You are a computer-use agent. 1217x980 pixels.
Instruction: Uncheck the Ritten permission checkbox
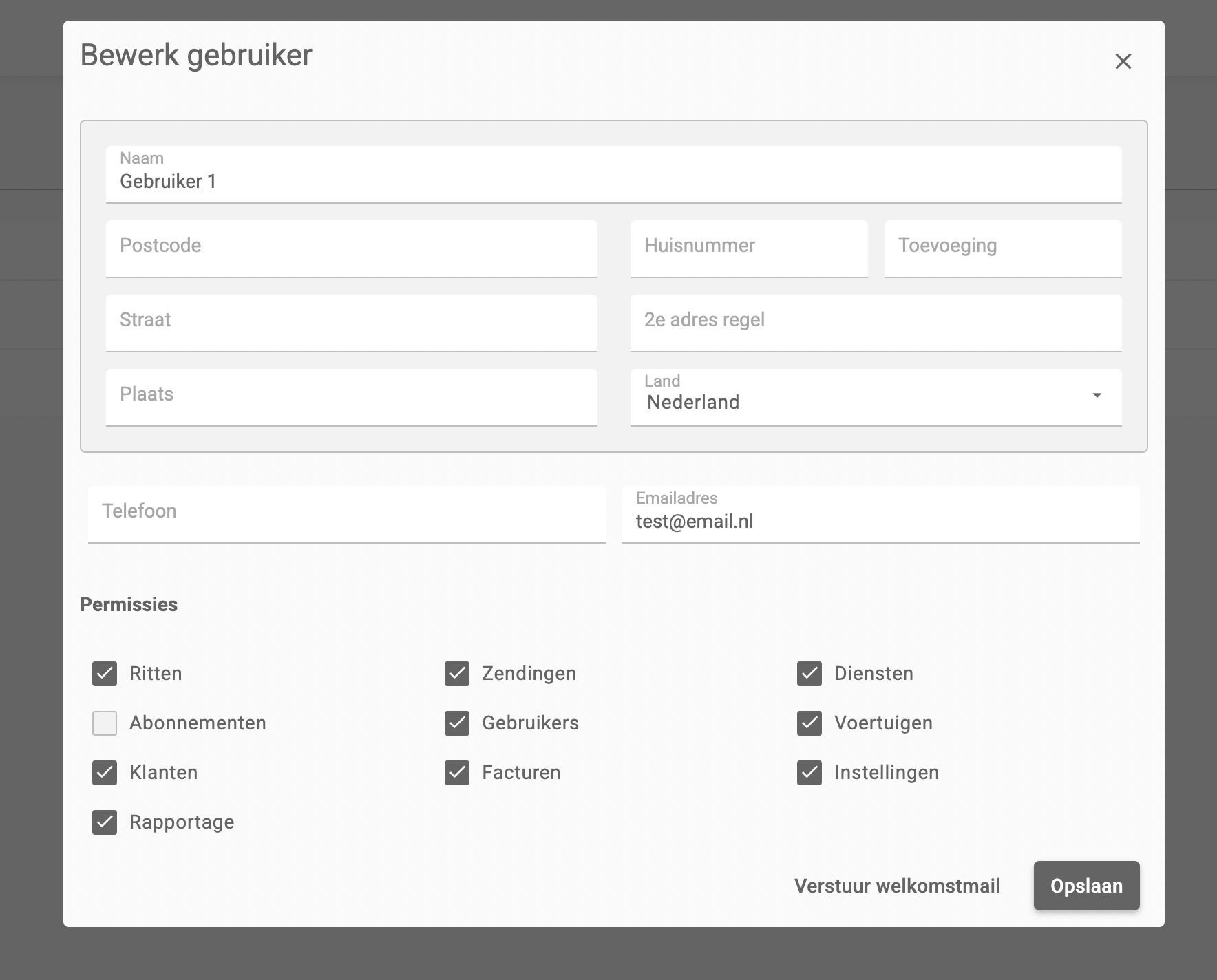click(105, 674)
